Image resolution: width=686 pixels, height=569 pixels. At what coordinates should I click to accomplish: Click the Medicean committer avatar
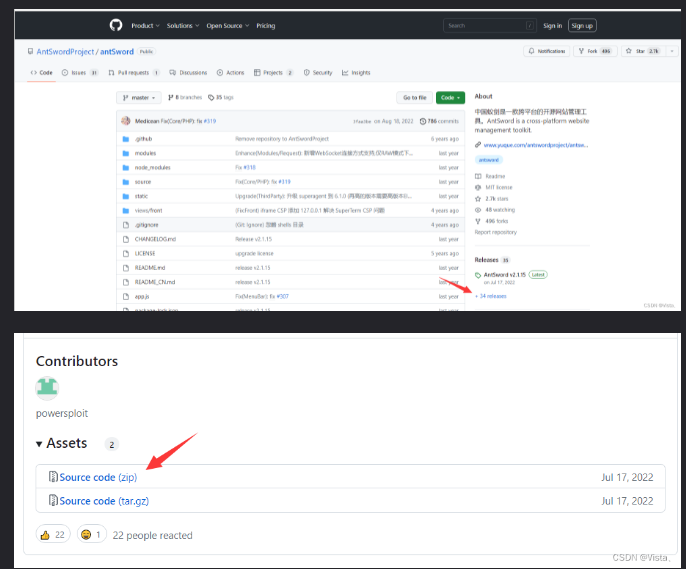click(x=126, y=121)
